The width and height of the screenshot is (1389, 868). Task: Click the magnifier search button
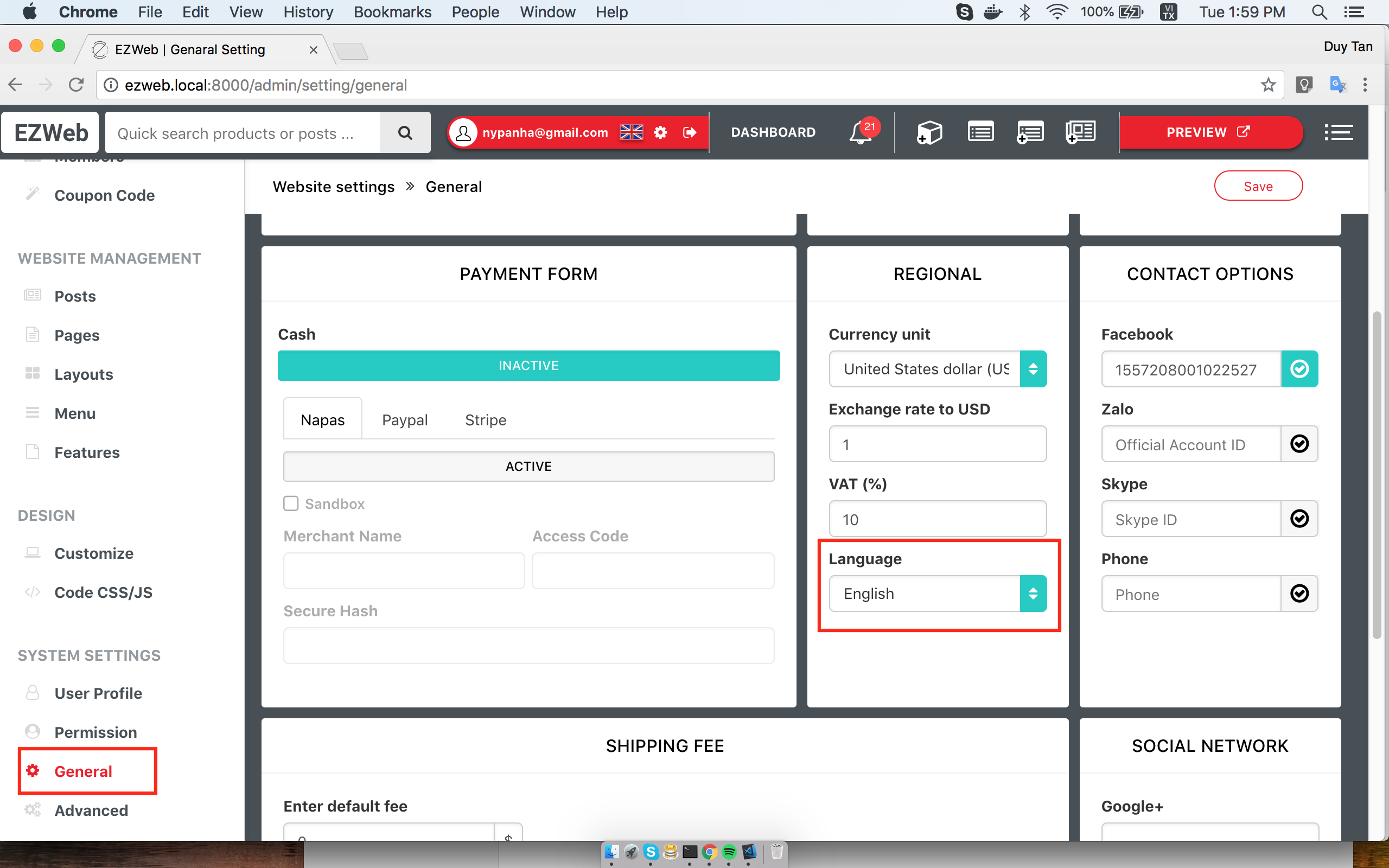coord(405,132)
